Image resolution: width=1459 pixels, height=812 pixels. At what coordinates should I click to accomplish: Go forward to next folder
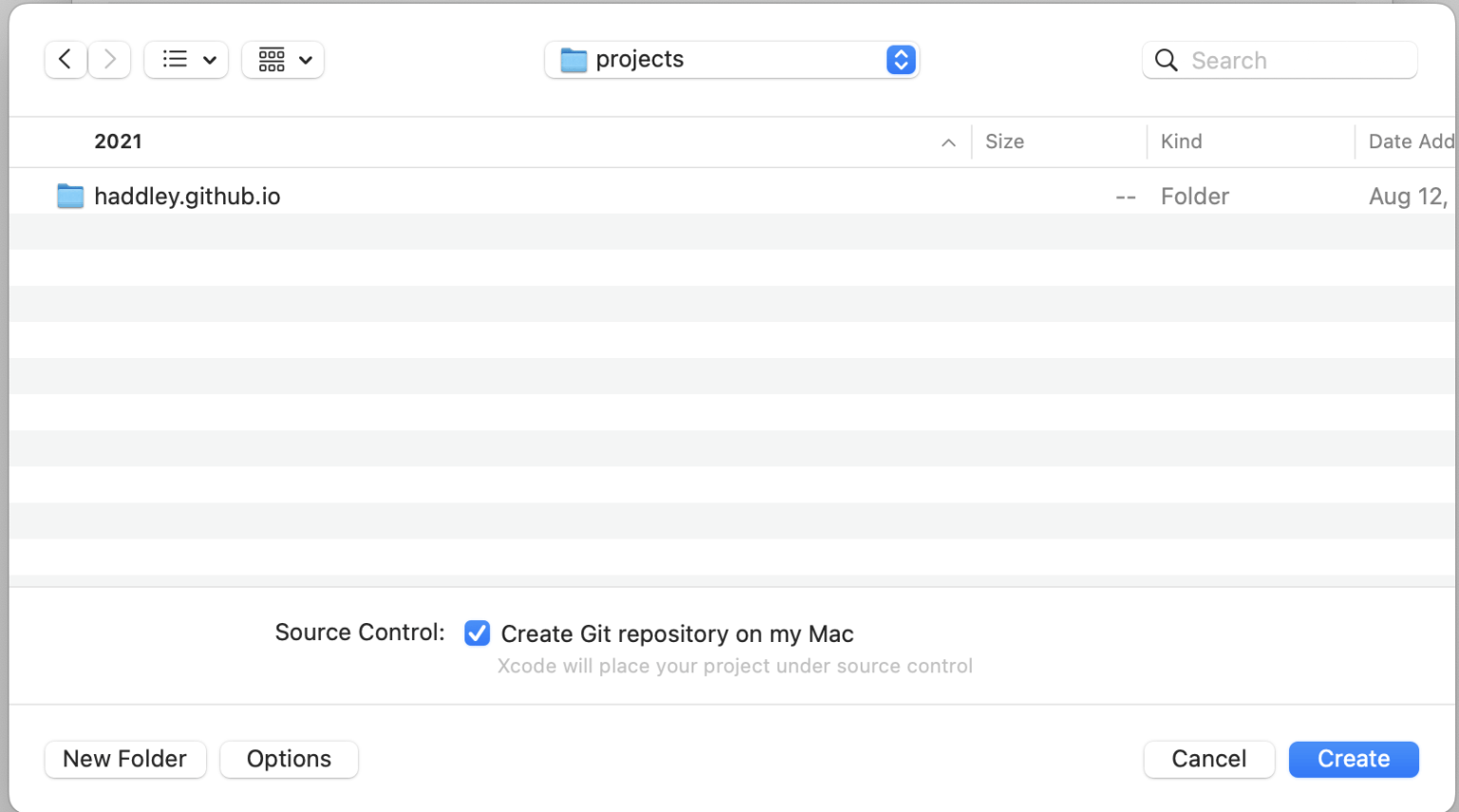coord(110,60)
